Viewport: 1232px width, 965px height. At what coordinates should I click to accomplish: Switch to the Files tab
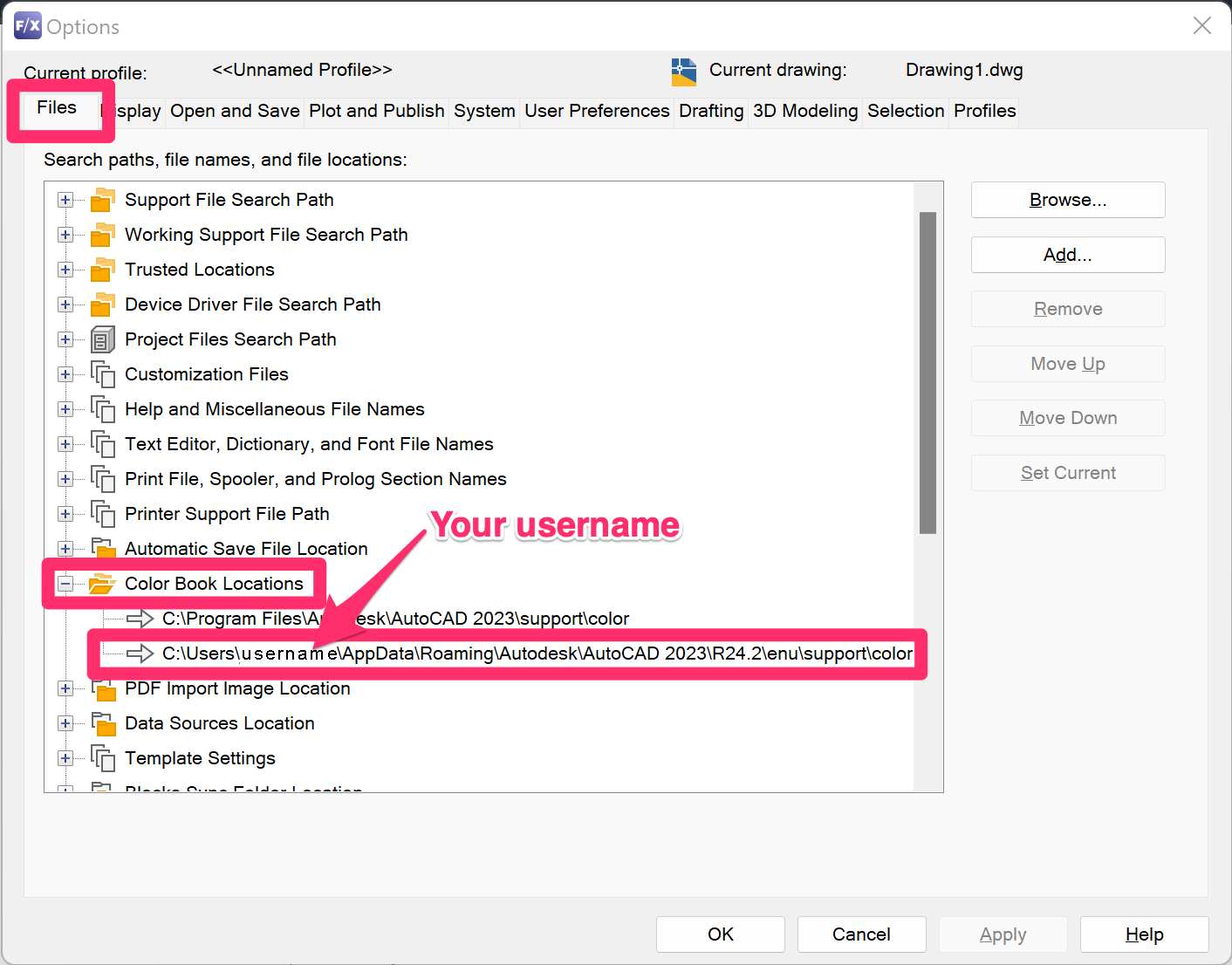point(57,107)
